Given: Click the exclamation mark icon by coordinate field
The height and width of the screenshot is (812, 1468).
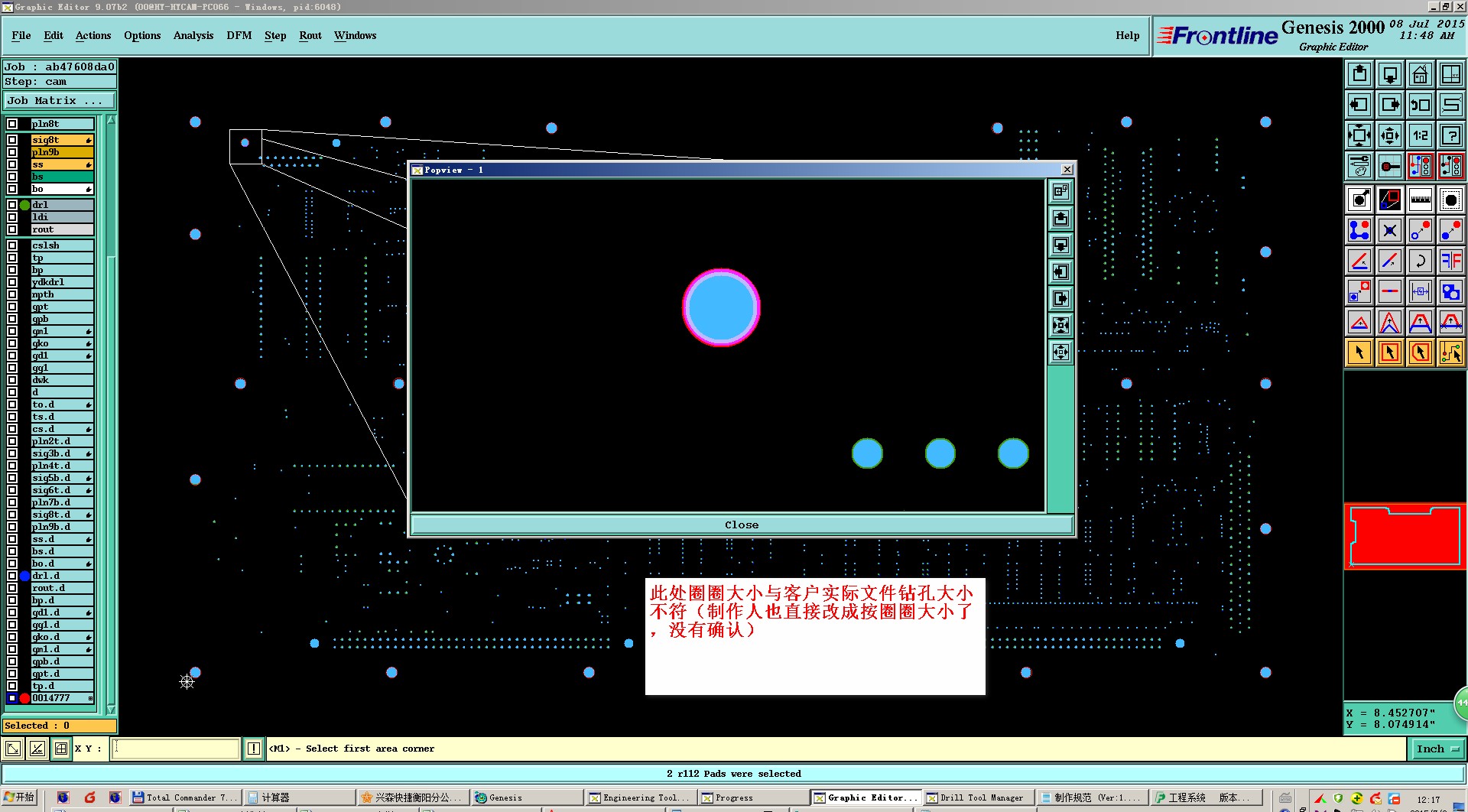Looking at the screenshot, I should coord(254,749).
